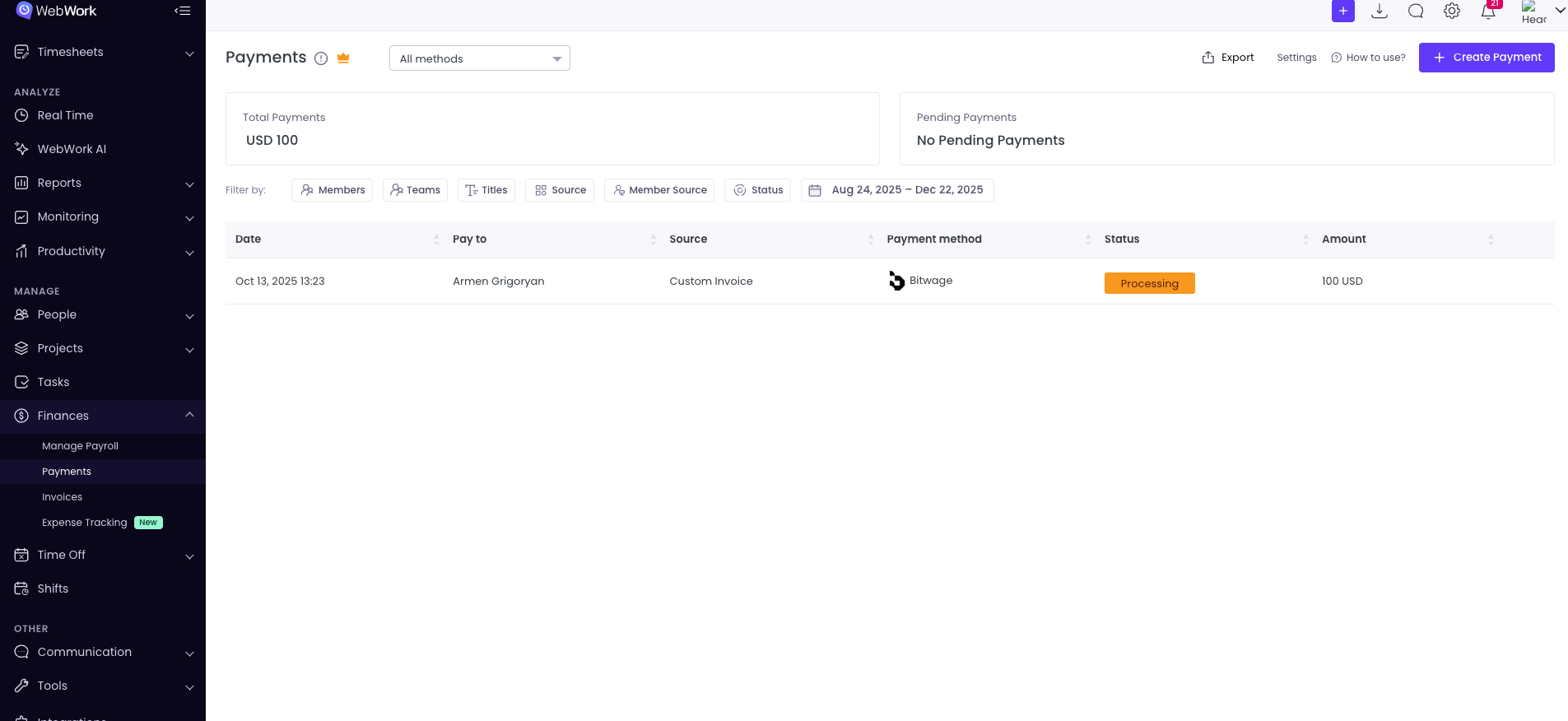Viewport: 1568px width, 721px height.
Task: Open the chat bubble icon in header
Action: (1416, 12)
